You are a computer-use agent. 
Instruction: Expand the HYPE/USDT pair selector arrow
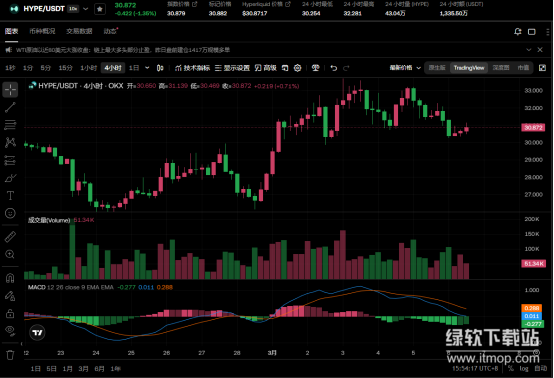point(86,9)
